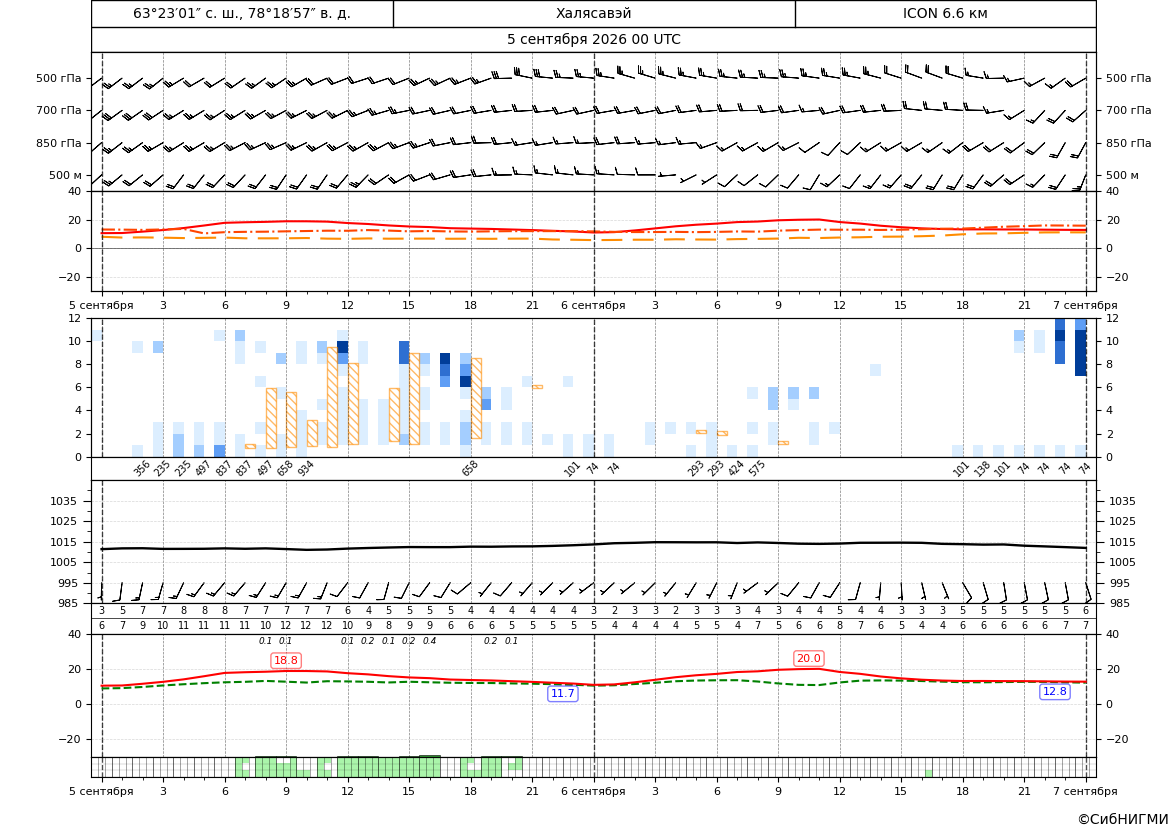Click the ICON 6.6 км model label
1169x827 pixels.
tap(945, 13)
